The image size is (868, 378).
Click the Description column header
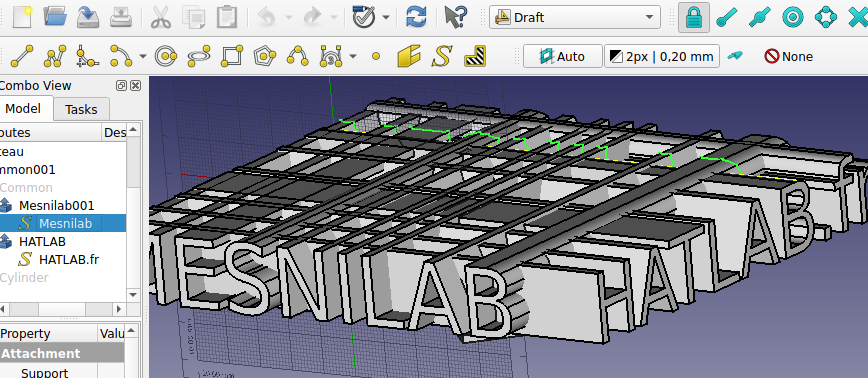point(115,133)
